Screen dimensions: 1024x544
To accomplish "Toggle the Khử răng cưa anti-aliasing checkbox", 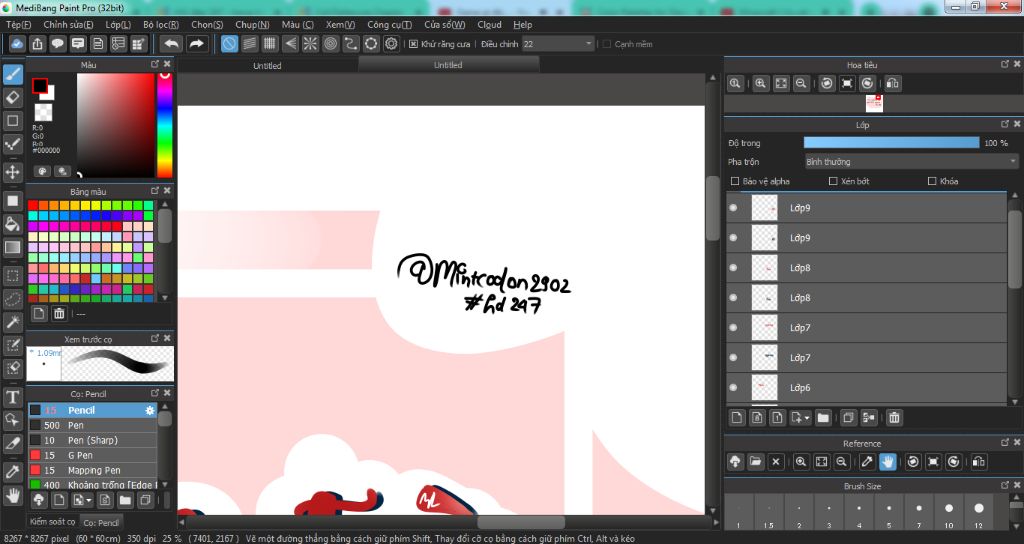I will click(413, 44).
